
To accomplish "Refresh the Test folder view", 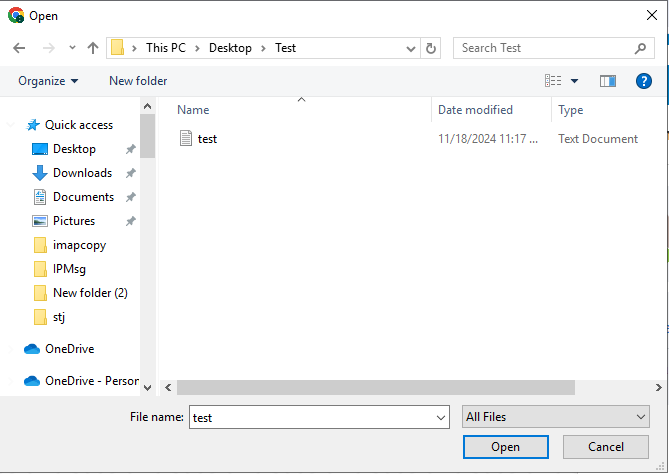I will pyautogui.click(x=431, y=48).
